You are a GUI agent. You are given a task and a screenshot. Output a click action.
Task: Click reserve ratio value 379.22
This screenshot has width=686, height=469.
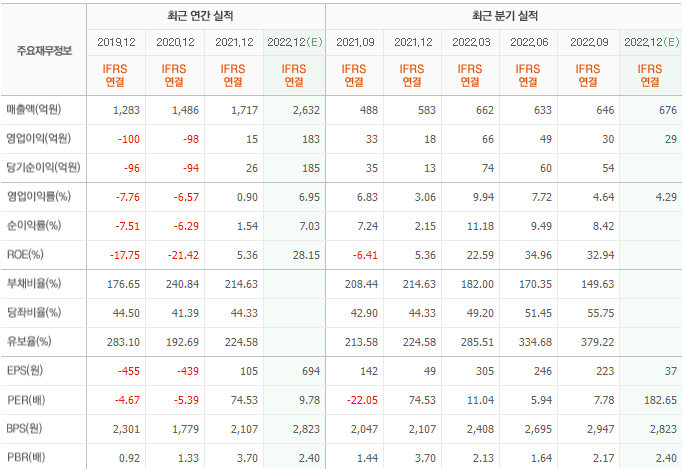pyautogui.click(x=598, y=343)
